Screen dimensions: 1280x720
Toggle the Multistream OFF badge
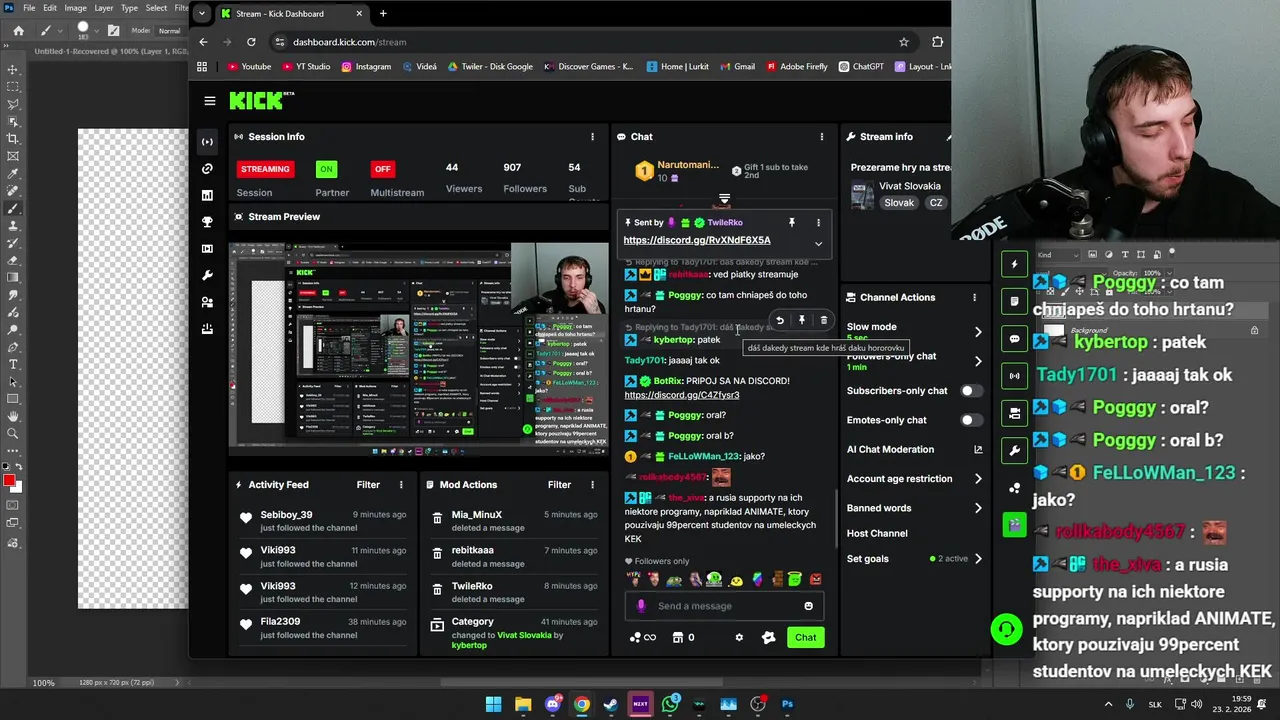tap(382, 169)
